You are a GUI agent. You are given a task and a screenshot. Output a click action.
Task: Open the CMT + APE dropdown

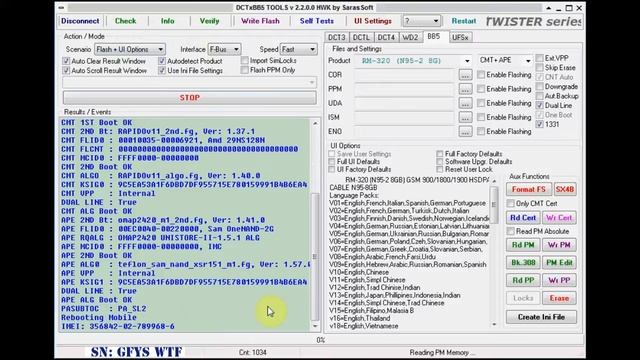(505, 60)
